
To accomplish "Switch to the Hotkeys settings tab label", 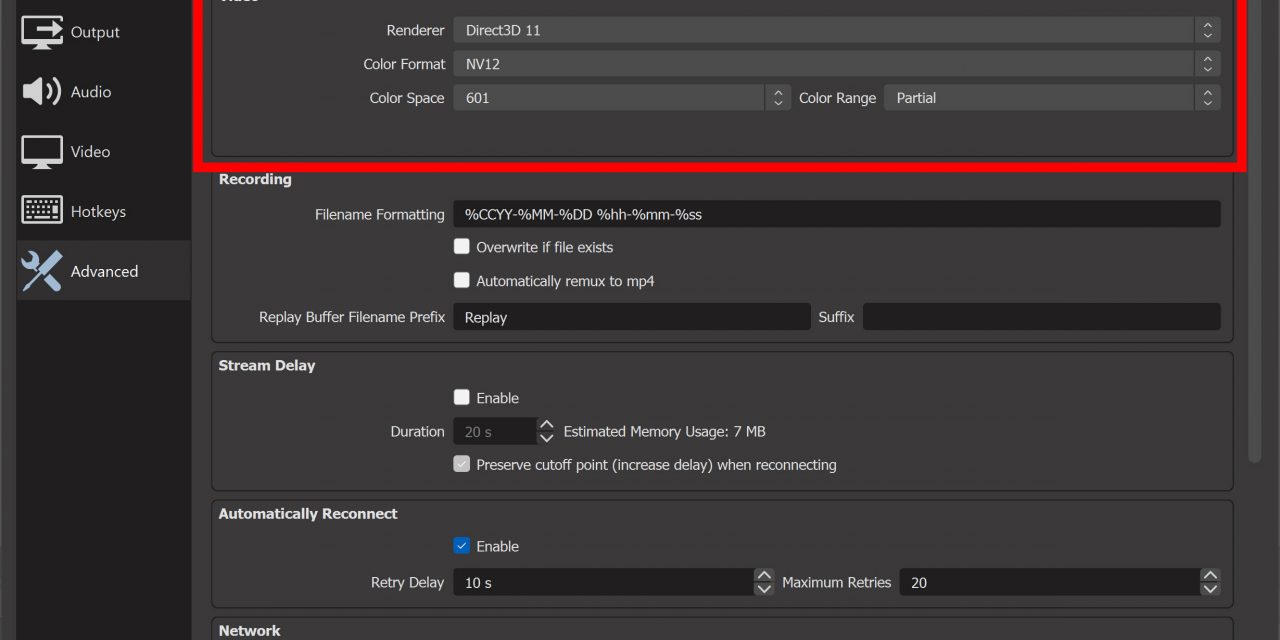I will coord(98,211).
